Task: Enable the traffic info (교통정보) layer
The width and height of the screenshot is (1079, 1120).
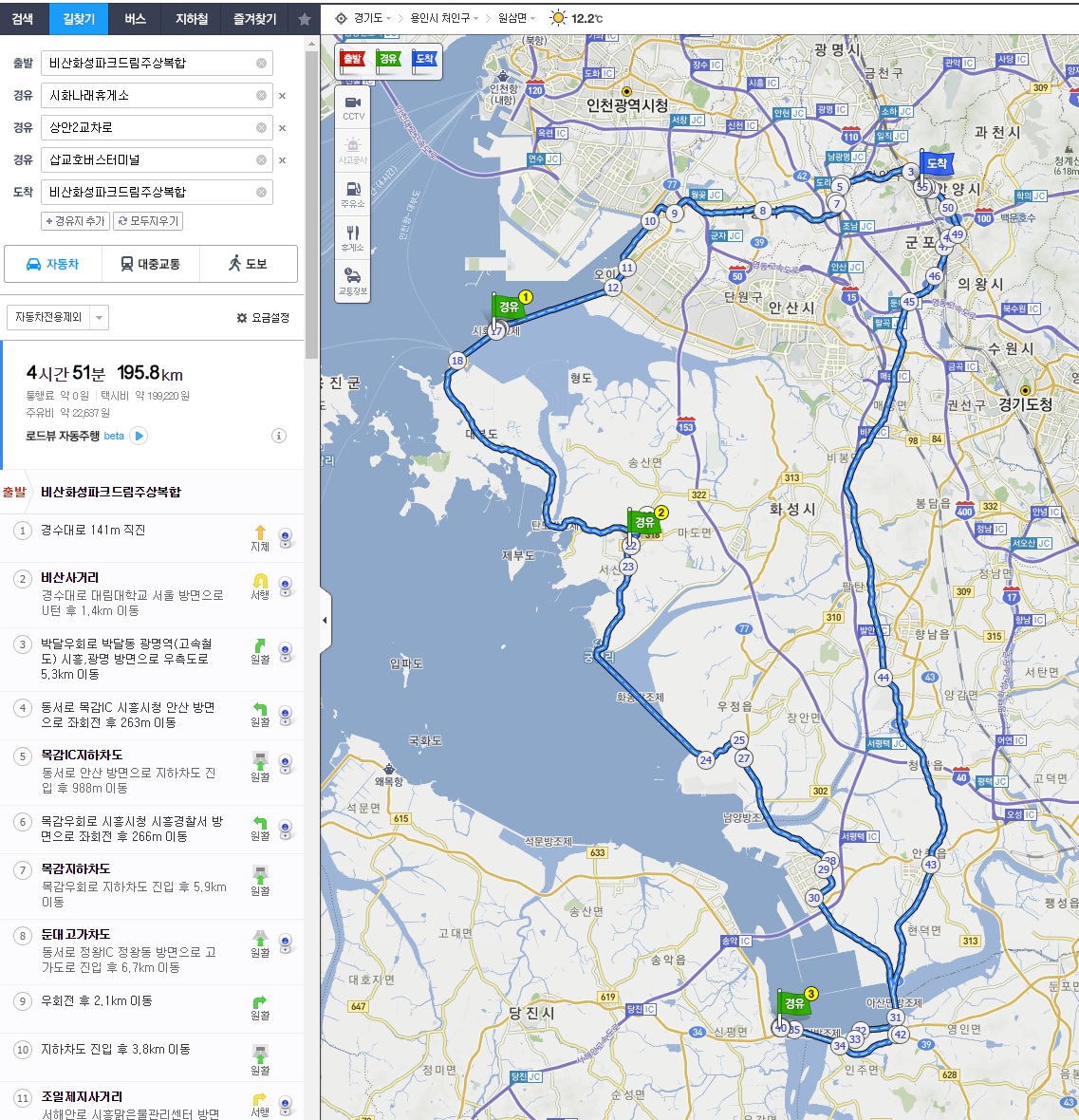Action: coord(353,280)
